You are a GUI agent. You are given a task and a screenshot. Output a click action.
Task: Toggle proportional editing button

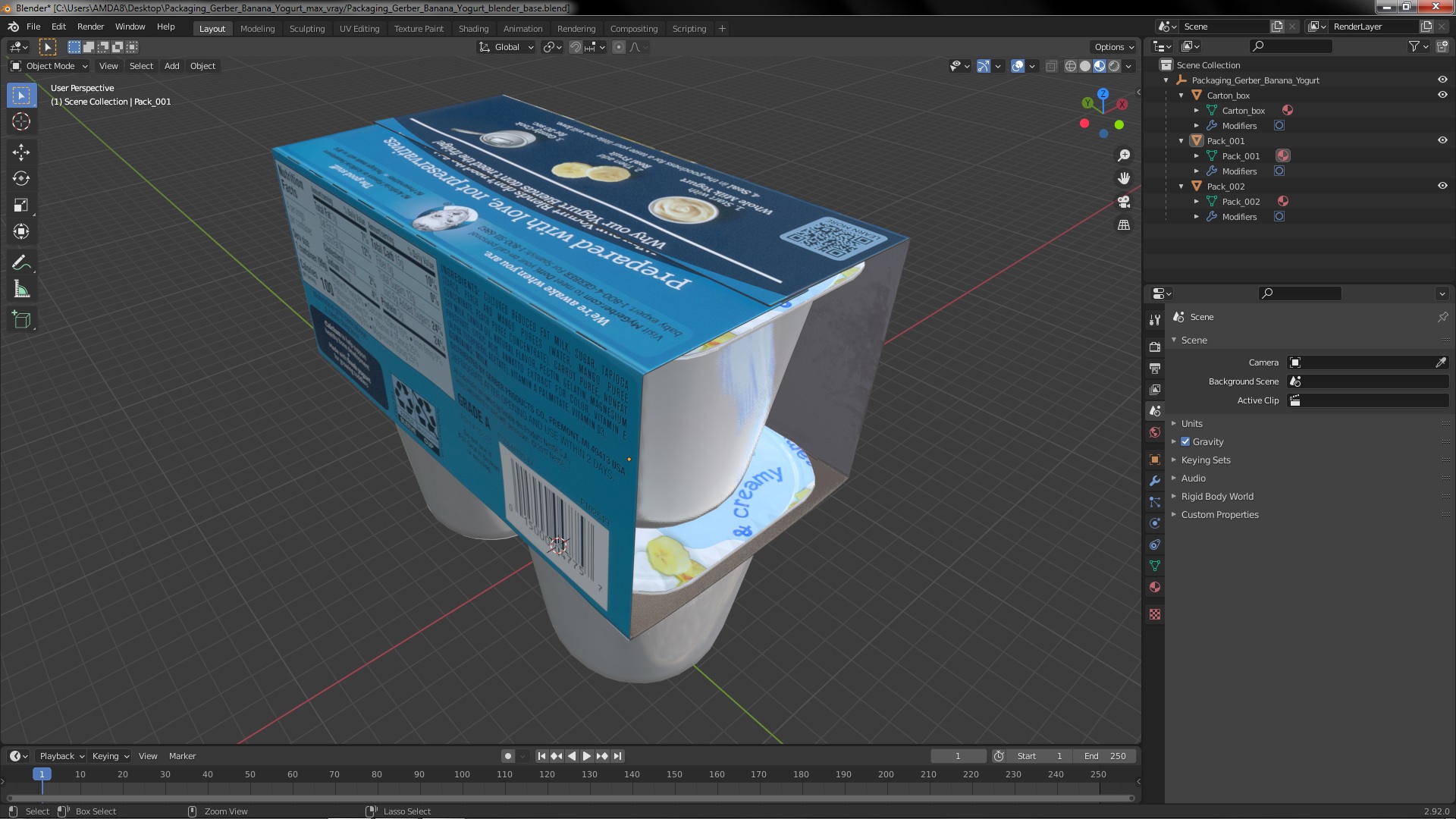coord(619,47)
